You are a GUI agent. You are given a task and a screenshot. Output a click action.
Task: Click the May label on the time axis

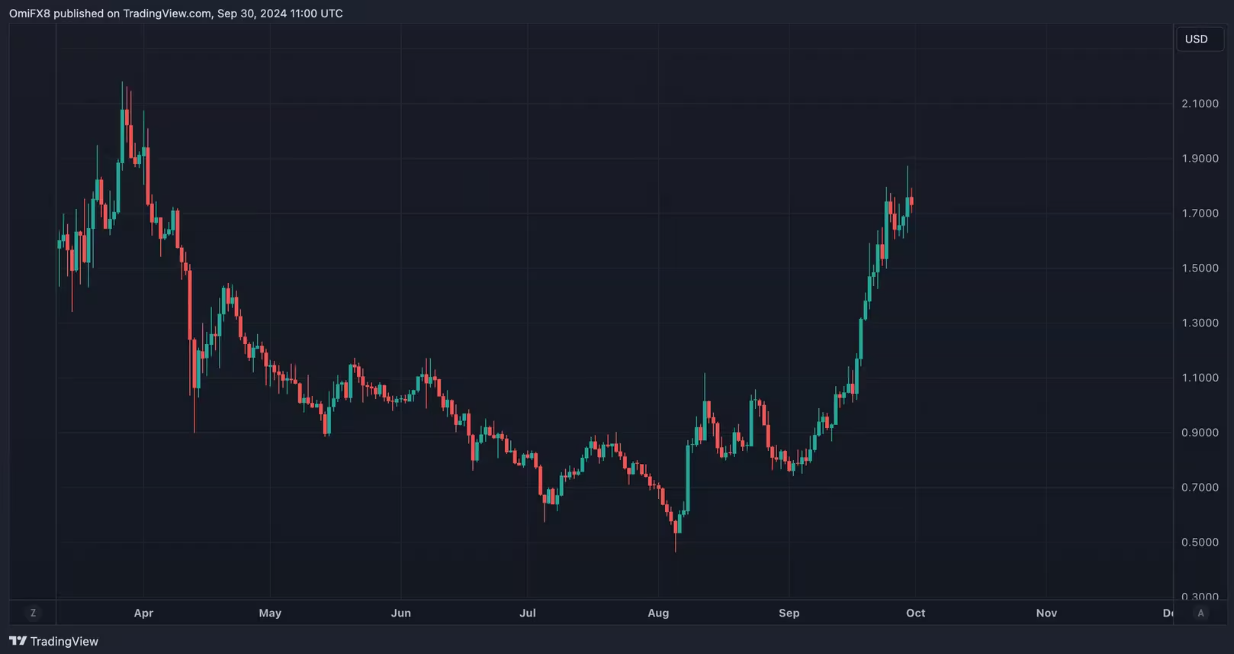point(270,613)
